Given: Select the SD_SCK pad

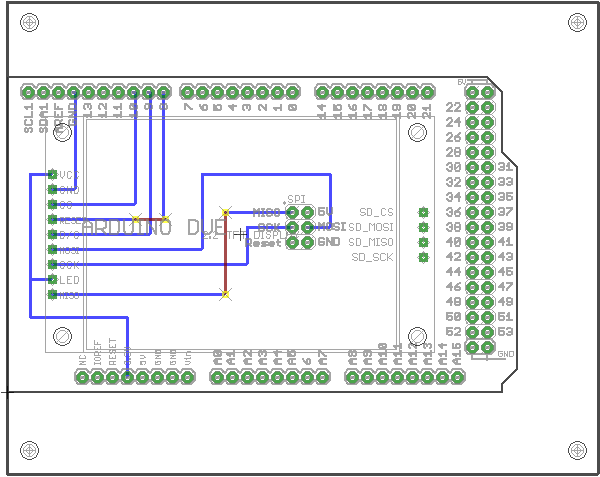Looking at the screenshot, I should pyautogui.click(x=423, y=257).
